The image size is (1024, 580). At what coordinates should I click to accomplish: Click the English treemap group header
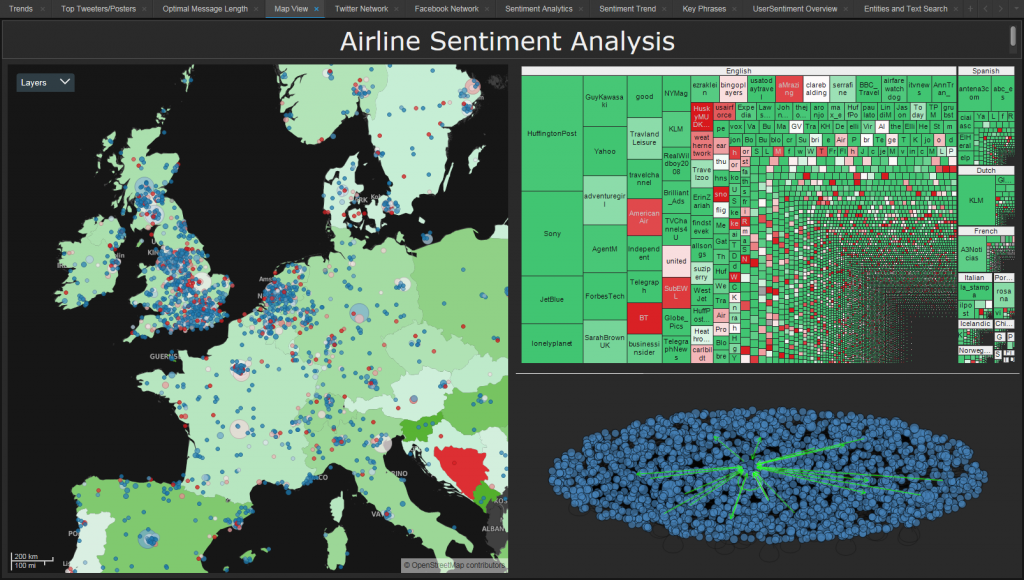738,71
